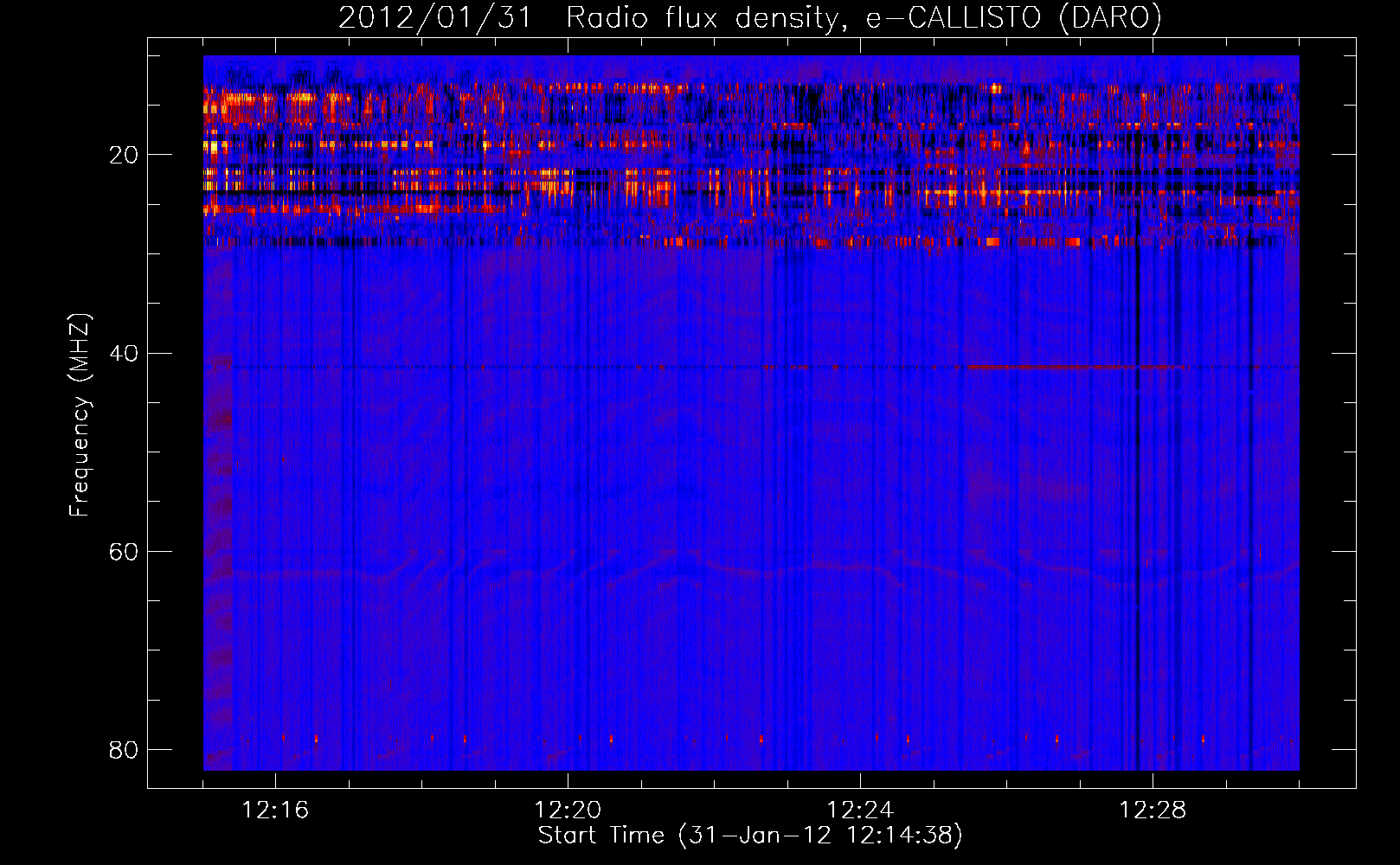The image size is (1400, 865).
Task: Click the 60 MHz frequency tick label
Action: click(x=123, y=551)
